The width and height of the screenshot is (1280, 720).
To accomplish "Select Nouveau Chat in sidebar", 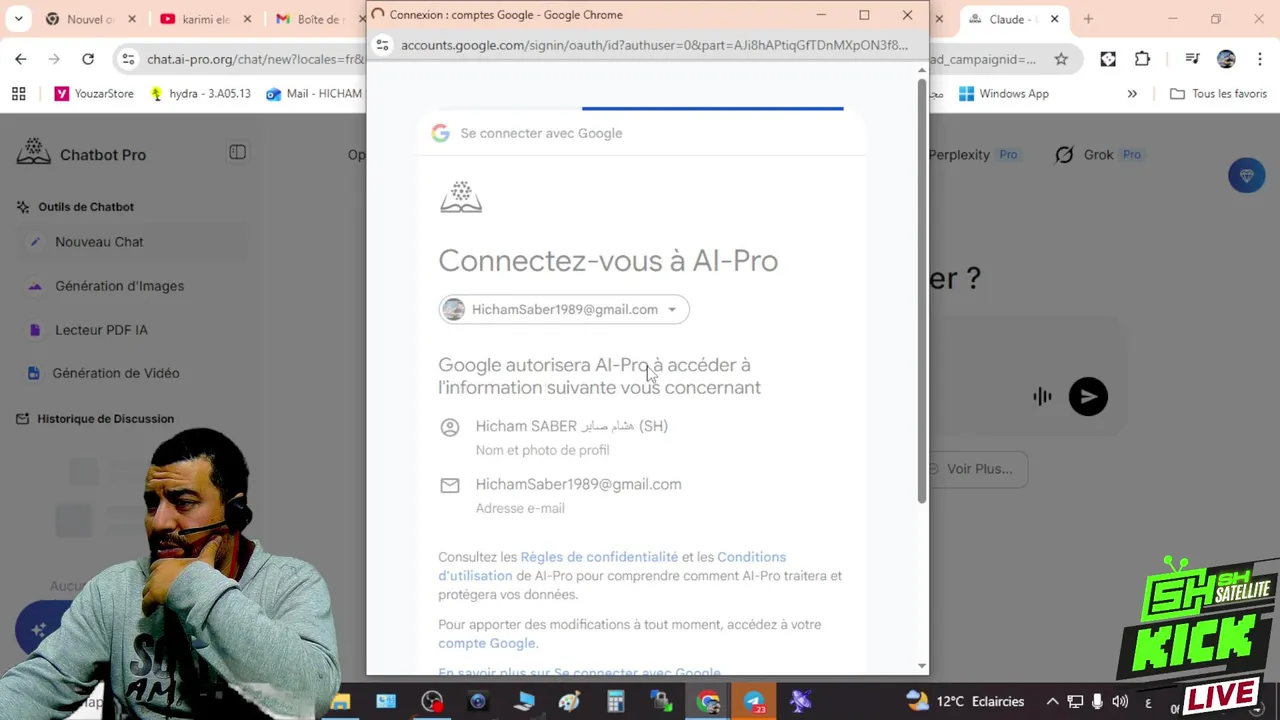I will tap(134, 242).
